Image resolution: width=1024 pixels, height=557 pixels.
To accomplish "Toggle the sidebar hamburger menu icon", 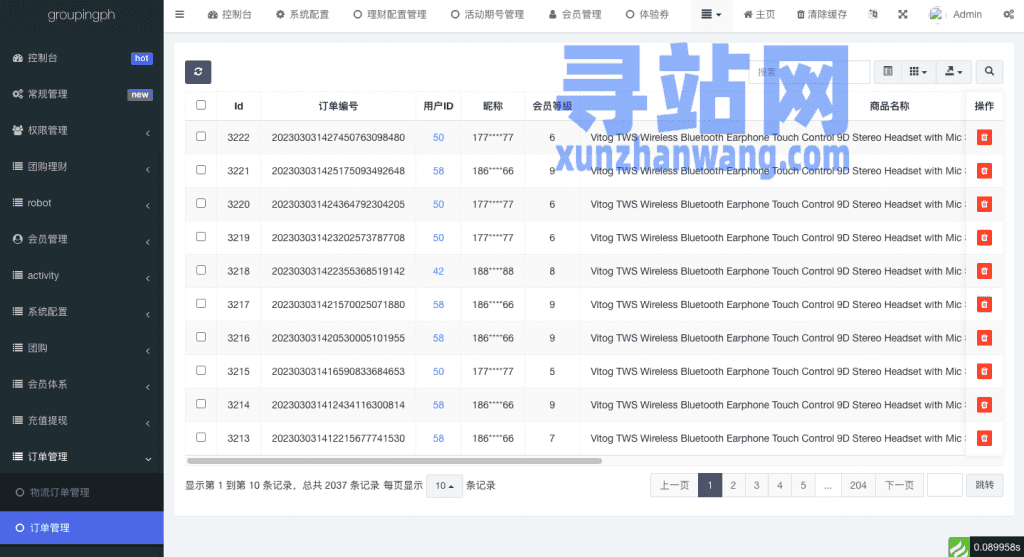I will [180, 14].
